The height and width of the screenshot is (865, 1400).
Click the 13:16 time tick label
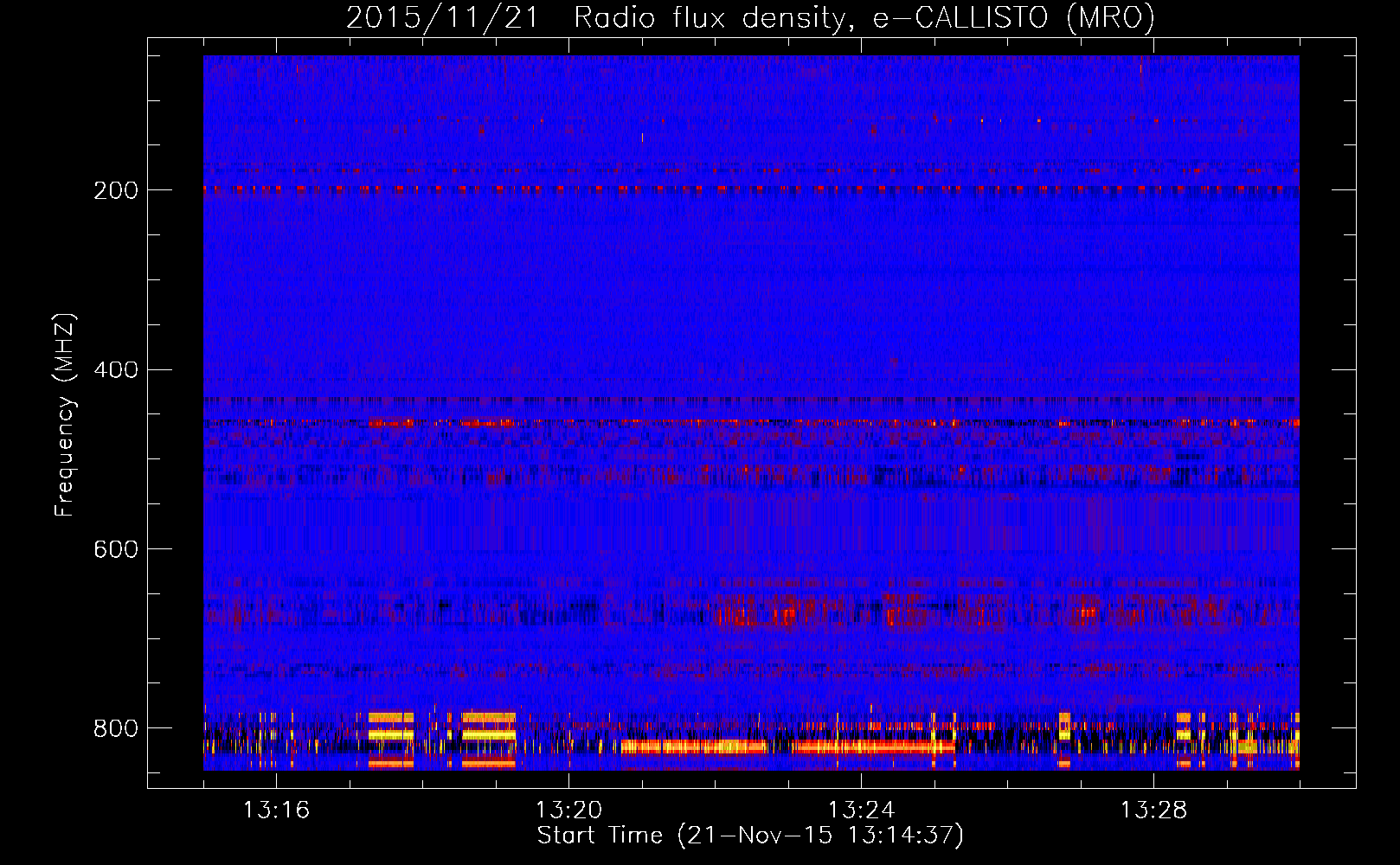pyautogui.click(x=276, y=811)
